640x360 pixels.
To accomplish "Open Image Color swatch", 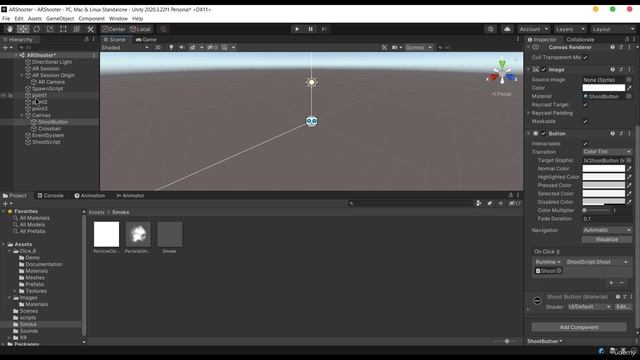I will tap(603, 88).
